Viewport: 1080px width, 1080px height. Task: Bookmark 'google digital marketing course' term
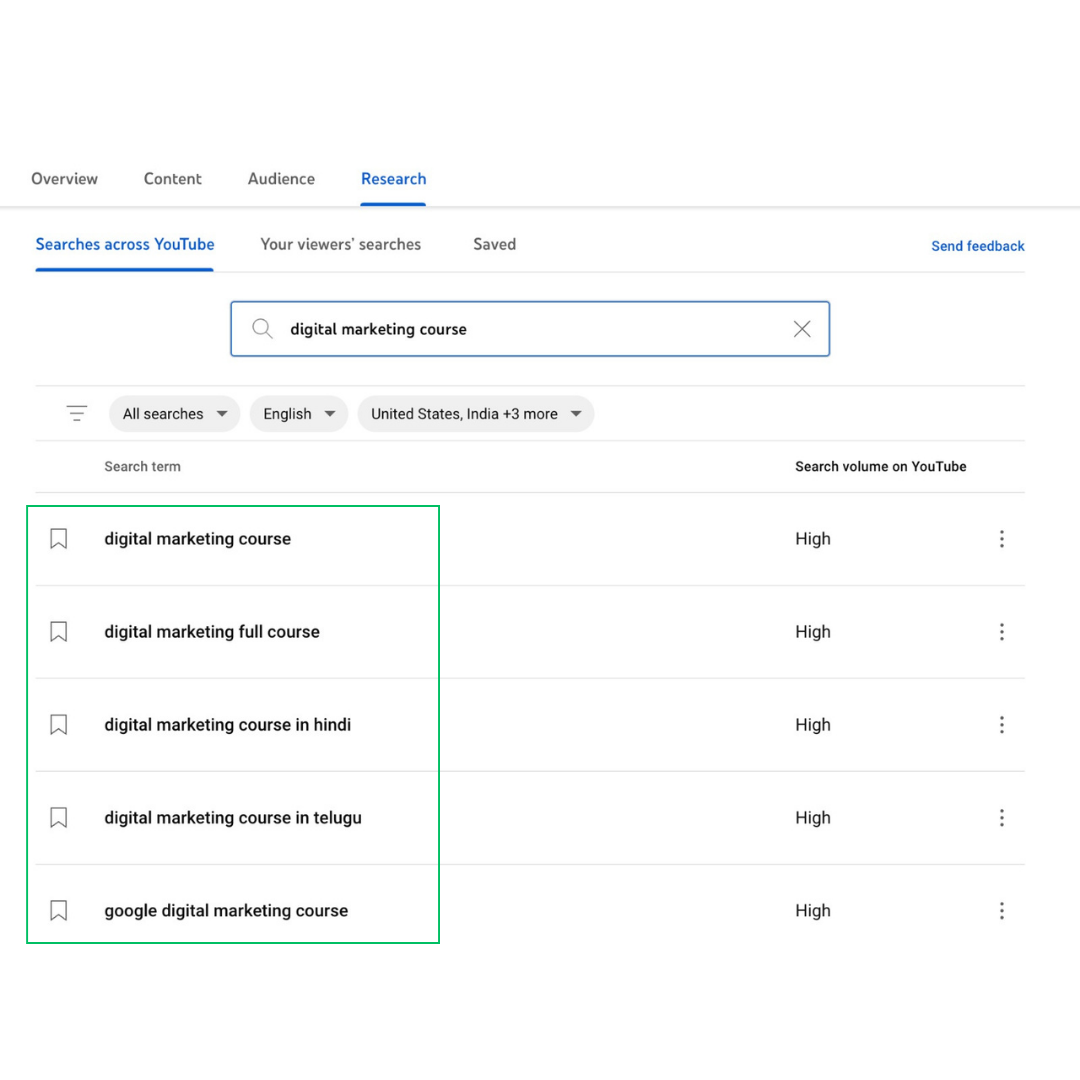[59, 911]
